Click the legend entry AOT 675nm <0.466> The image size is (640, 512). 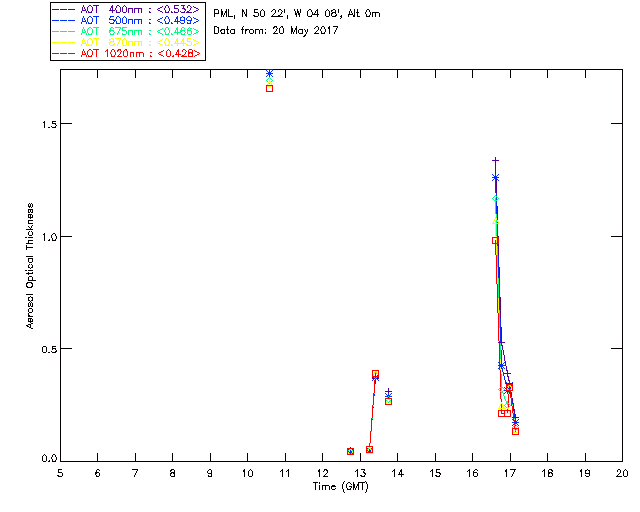tap(127, 31)
